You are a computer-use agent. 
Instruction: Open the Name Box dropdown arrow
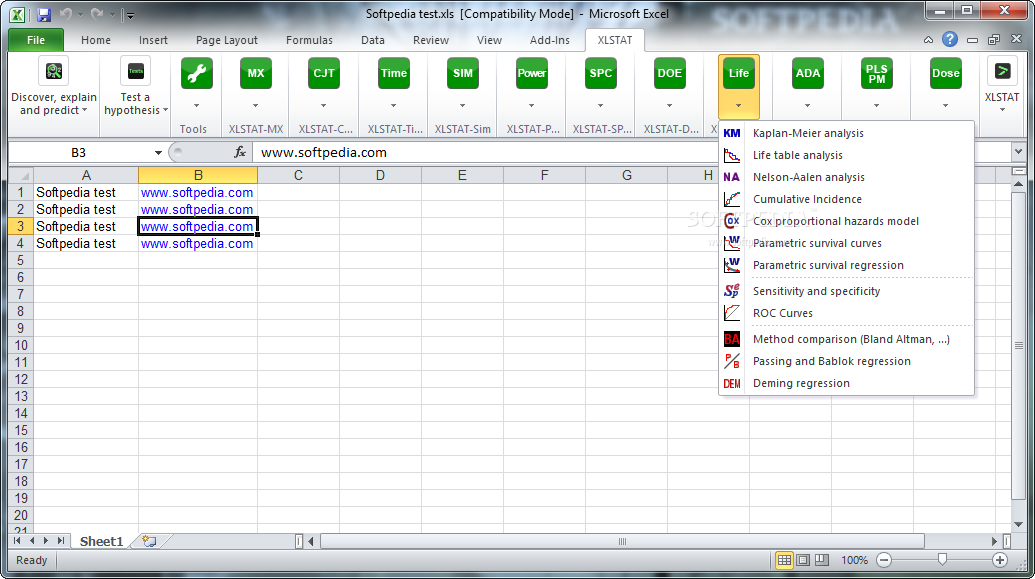pyautogui.click(x=158, y=153)
